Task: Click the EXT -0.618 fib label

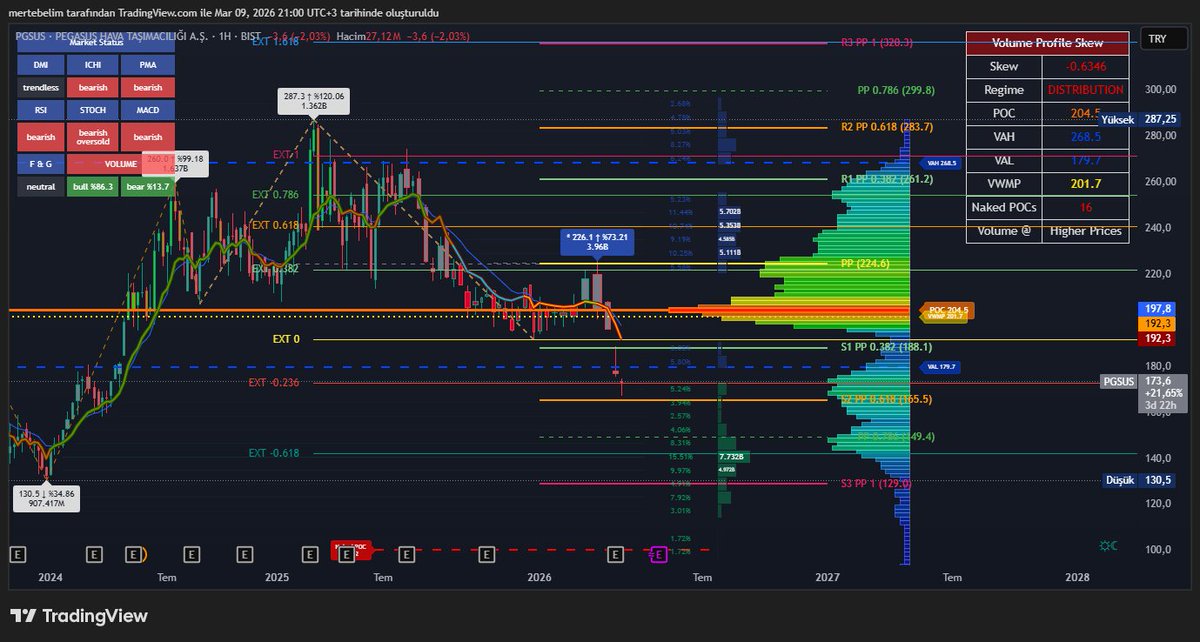Action: point(274,453)
